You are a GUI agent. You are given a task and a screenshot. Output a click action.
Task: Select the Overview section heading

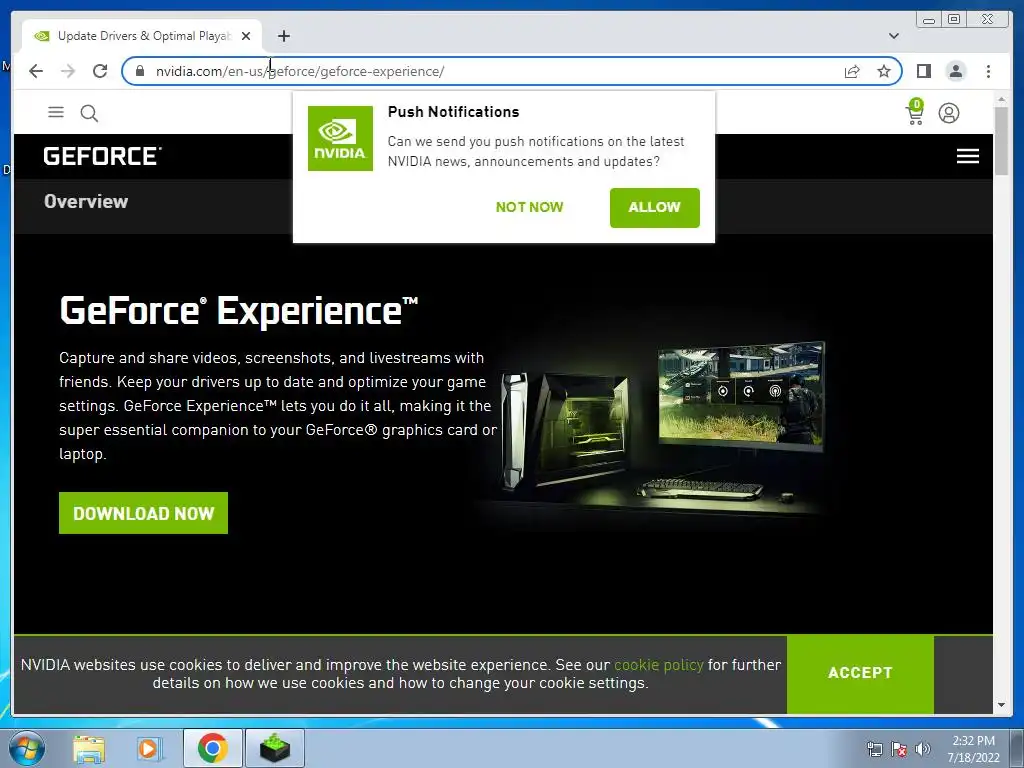pos(86,201)
